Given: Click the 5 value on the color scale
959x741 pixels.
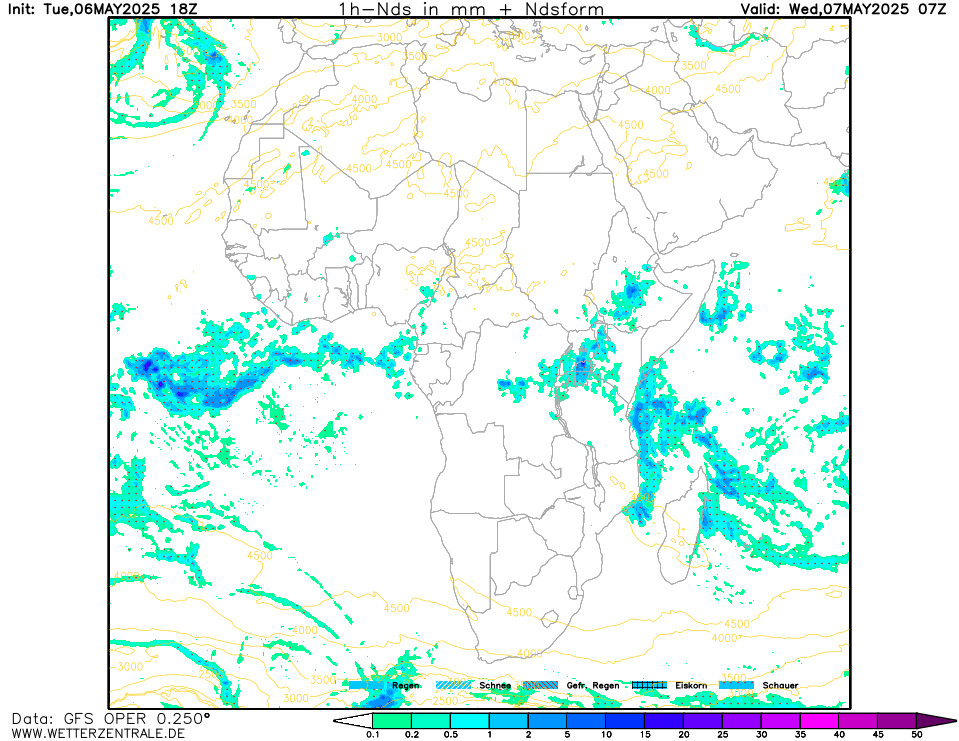Looking at the screenshot, I should pyautogui.click(x=567, y=734).
